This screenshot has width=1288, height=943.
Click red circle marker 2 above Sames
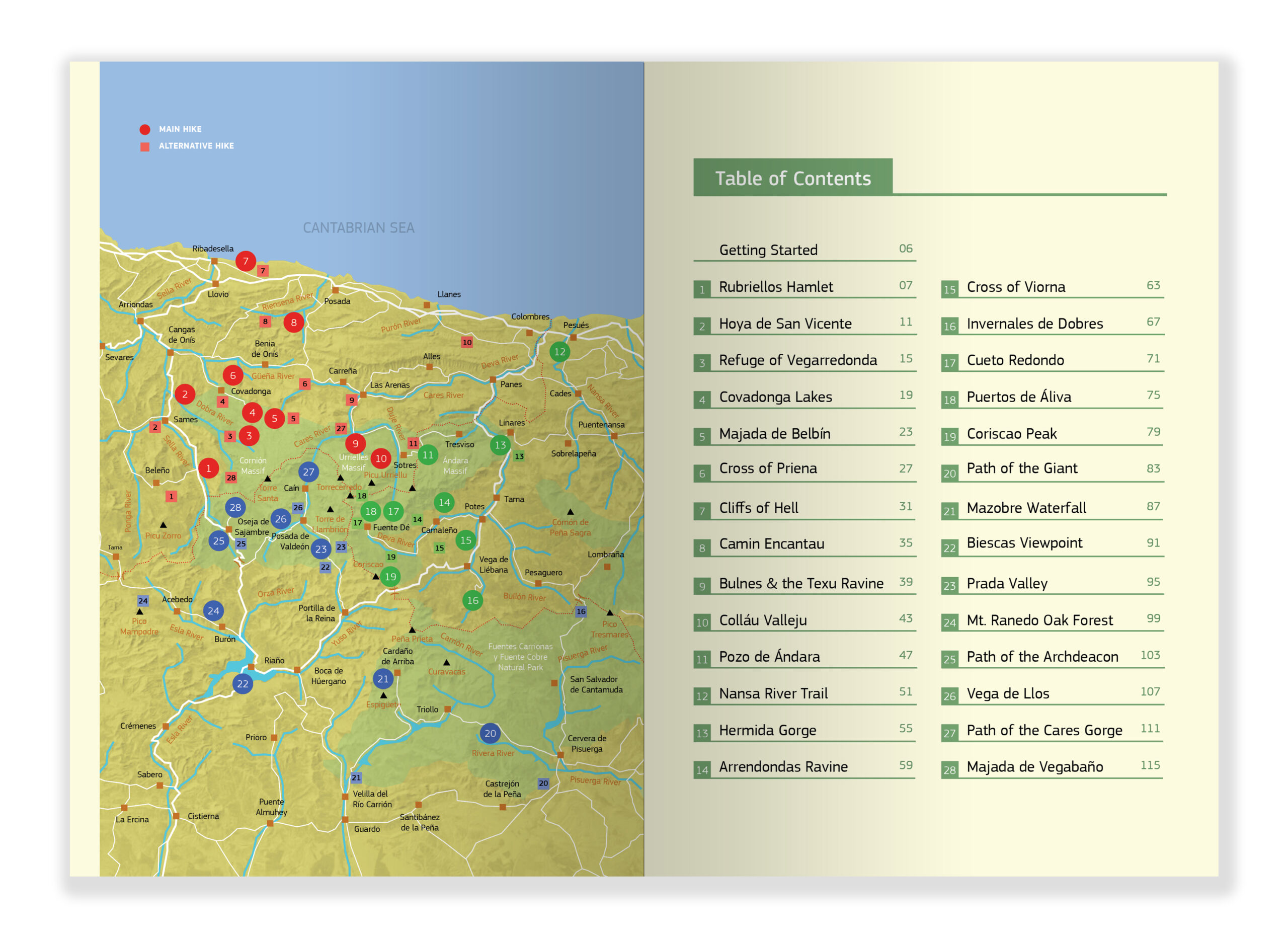[185, 395]
